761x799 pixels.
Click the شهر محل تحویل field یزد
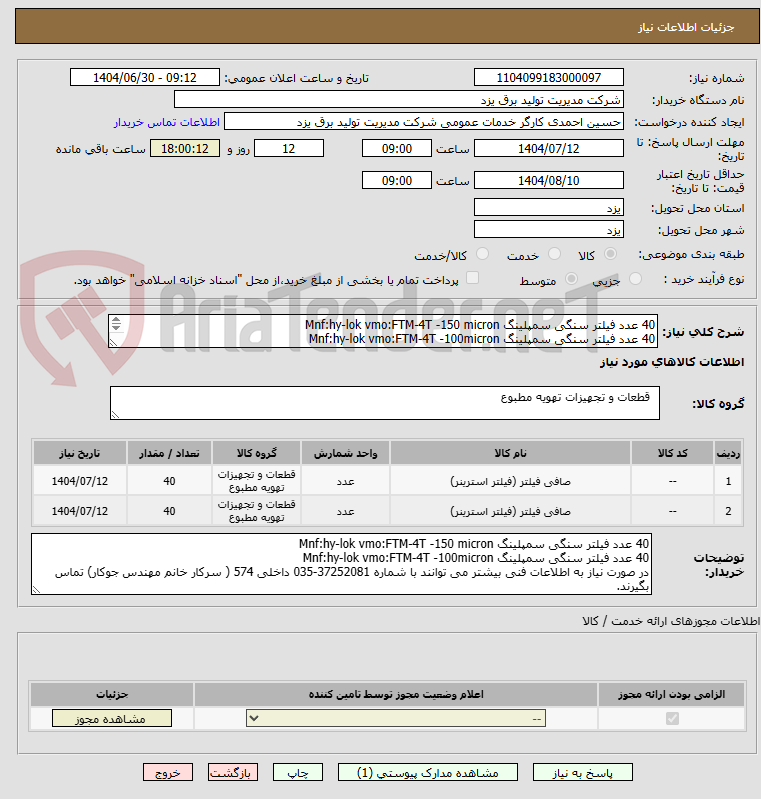pyautogui.click(x=548, y=229)
